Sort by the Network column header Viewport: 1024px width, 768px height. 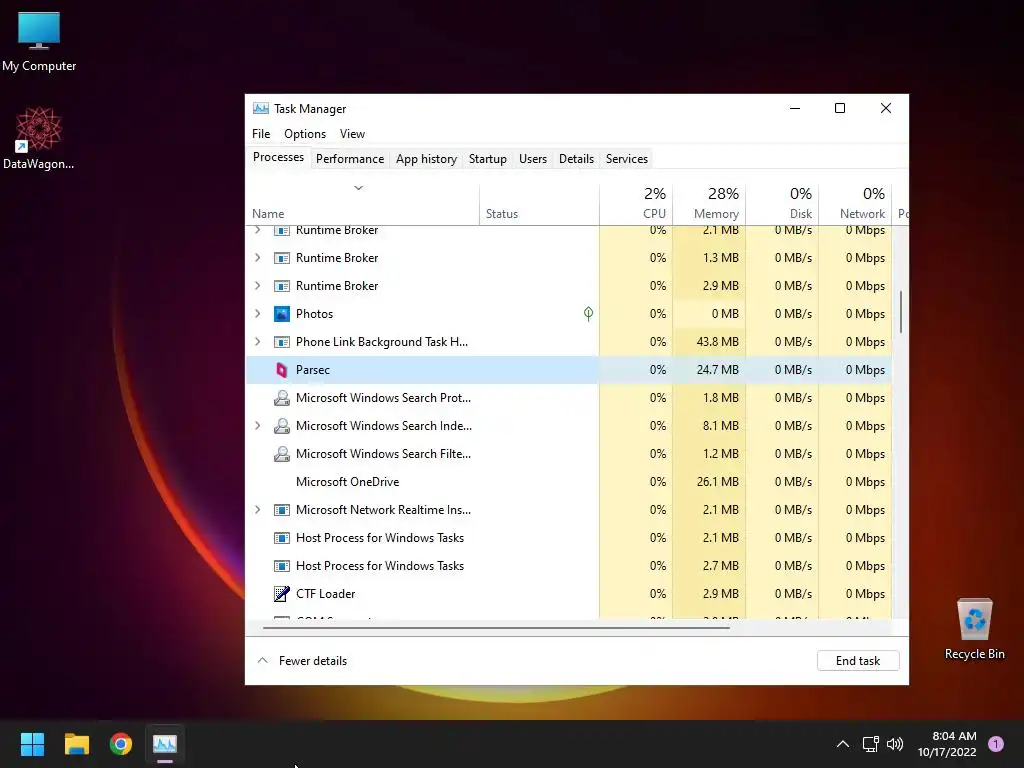856,204
